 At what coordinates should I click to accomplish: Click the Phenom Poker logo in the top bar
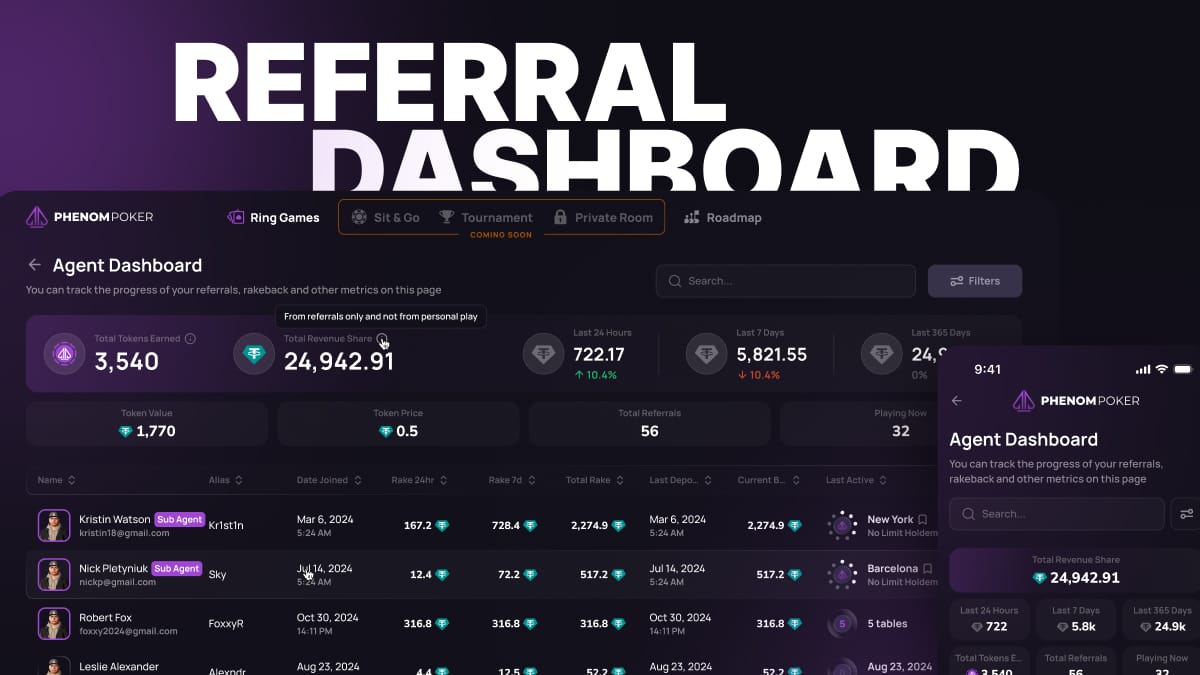coord(89,217)
